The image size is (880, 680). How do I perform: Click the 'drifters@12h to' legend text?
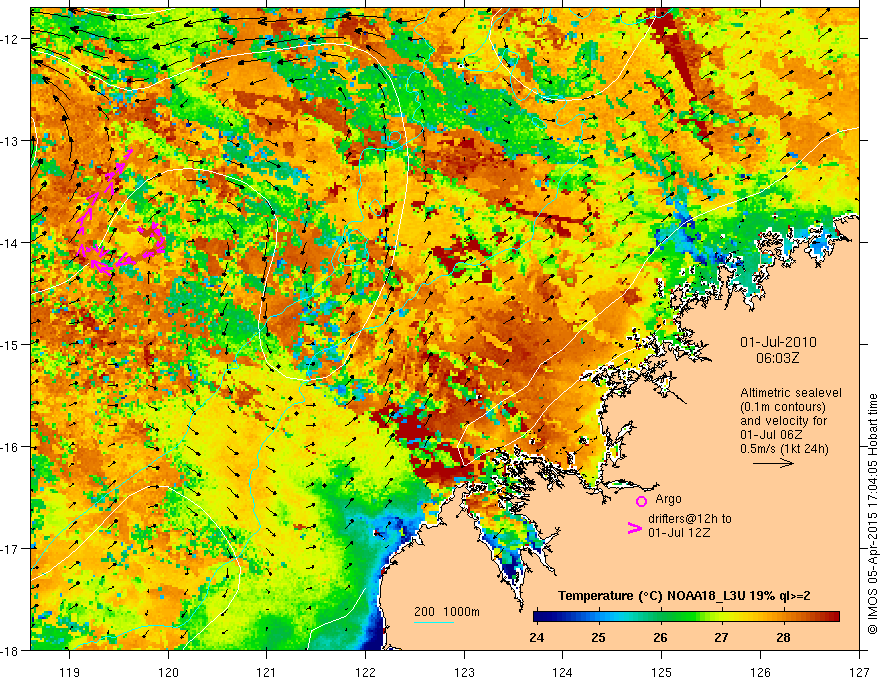[x=690, y=519]
